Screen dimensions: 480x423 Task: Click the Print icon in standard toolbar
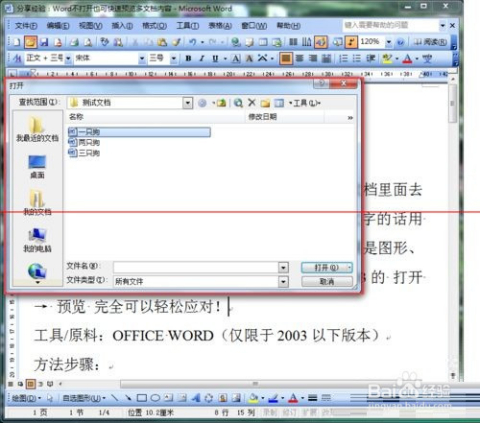(x=74, y=42)
